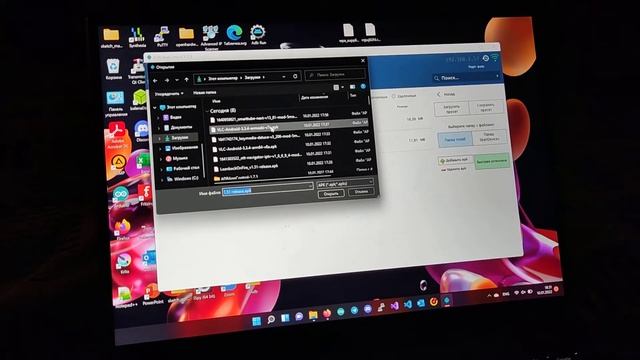Open the Firefox desktop shortcut
This screenshot has width=640, height=360.
(122, 229)
